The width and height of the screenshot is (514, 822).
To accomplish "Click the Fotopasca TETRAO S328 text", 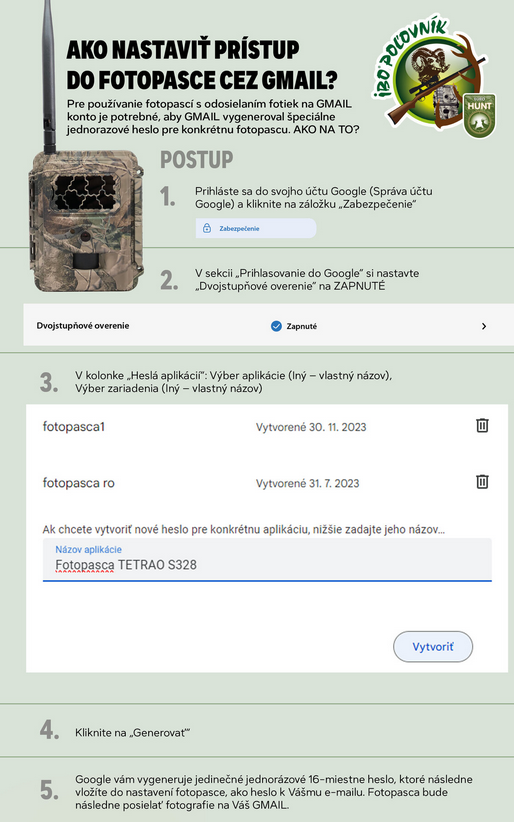I will click(x=126, y=565).
